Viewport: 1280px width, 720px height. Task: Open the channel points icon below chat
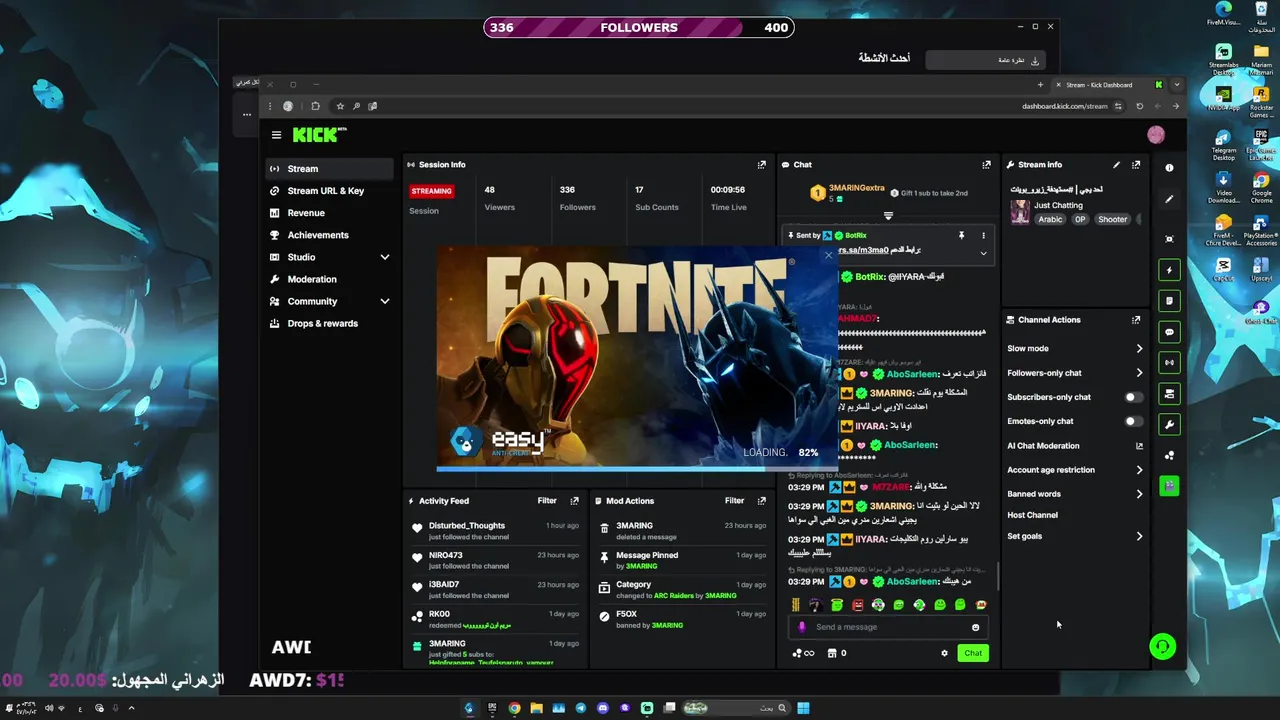pyautogui.click(x=802, y=653)
